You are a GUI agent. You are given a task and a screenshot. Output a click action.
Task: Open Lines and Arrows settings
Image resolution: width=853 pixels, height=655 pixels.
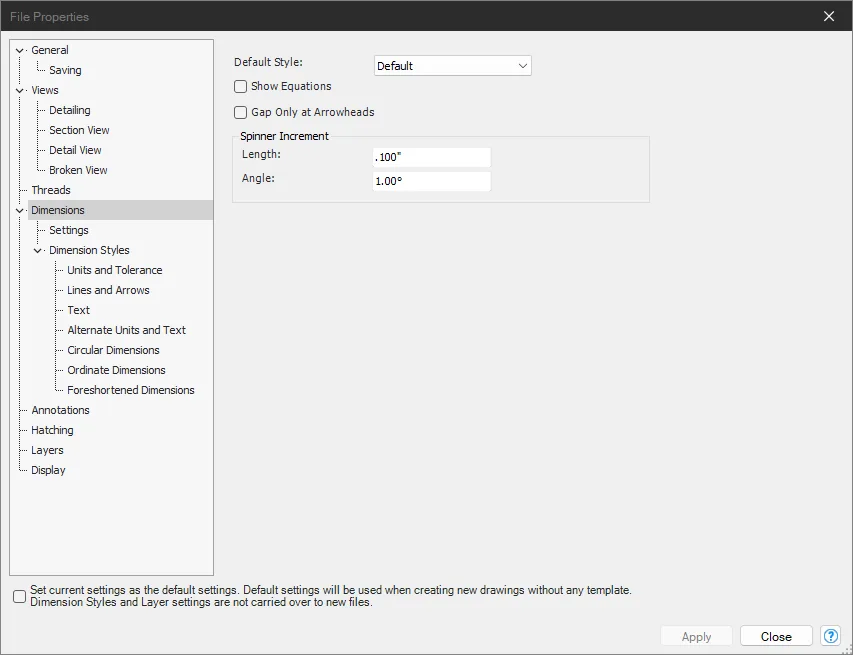pyautogui.click(x=108, y=291)
